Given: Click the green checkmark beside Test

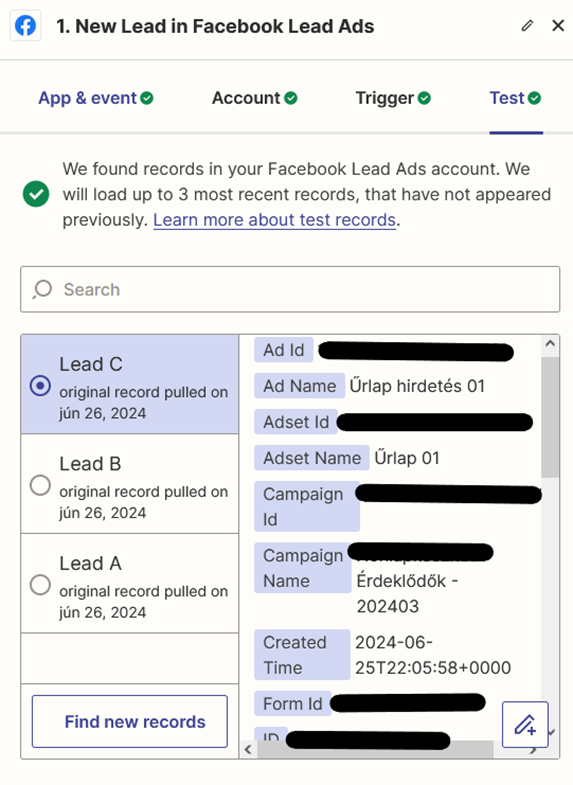Looking at the screenshot, I should pyautogui.click(x=534, y=98).
